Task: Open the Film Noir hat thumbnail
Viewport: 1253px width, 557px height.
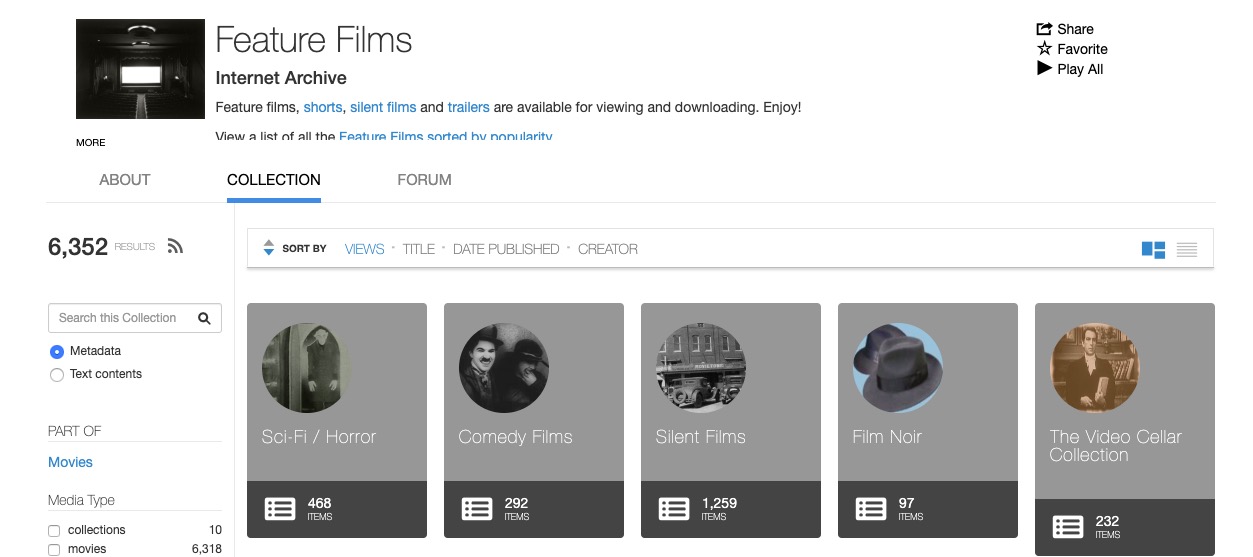Action: 897,368
